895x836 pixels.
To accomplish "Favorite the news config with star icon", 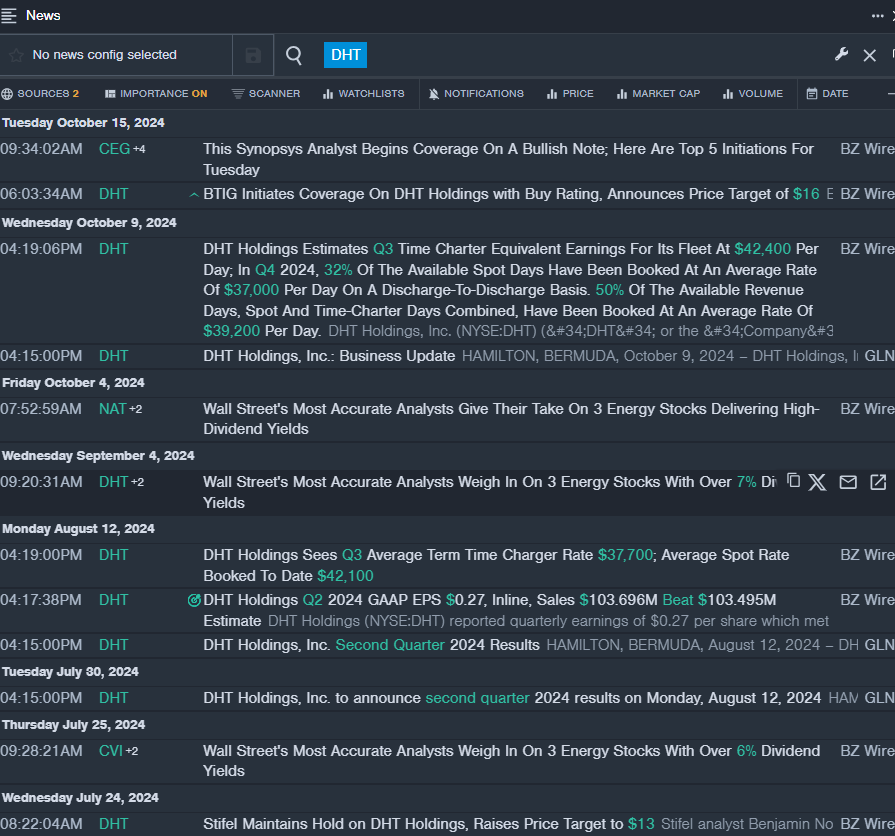I will coord(16,55).
